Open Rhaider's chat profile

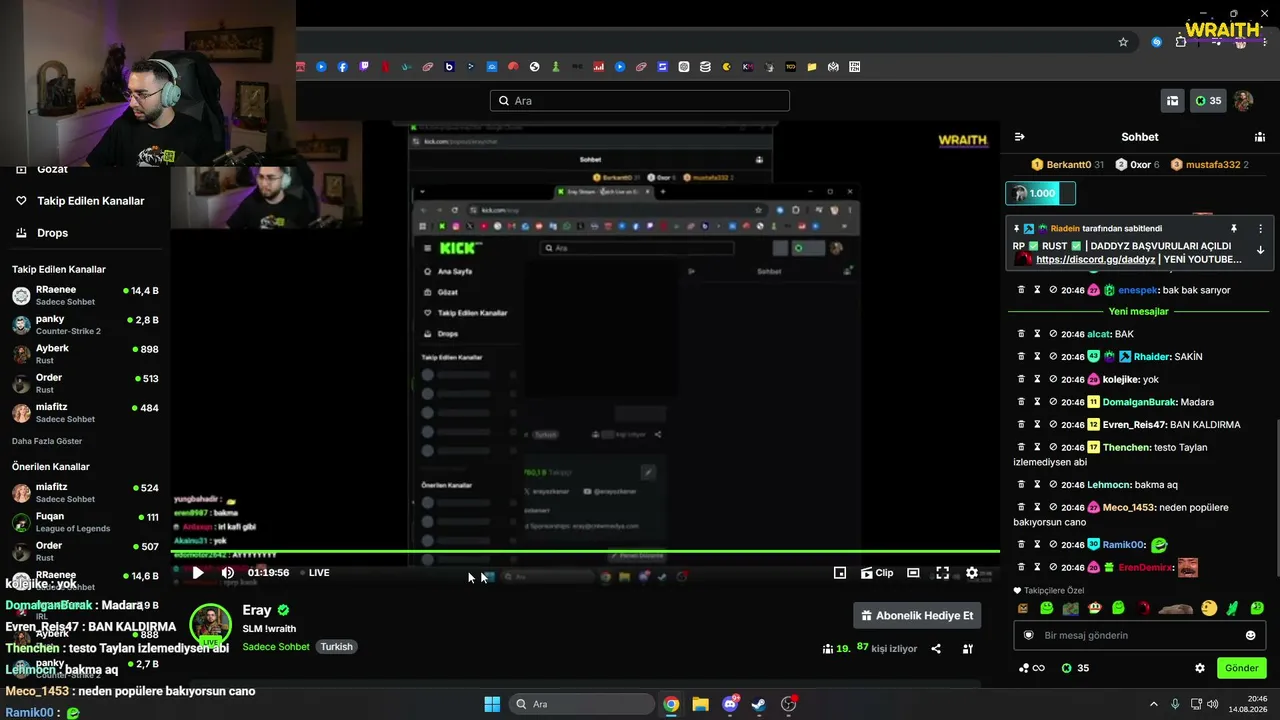[1153, 357]
